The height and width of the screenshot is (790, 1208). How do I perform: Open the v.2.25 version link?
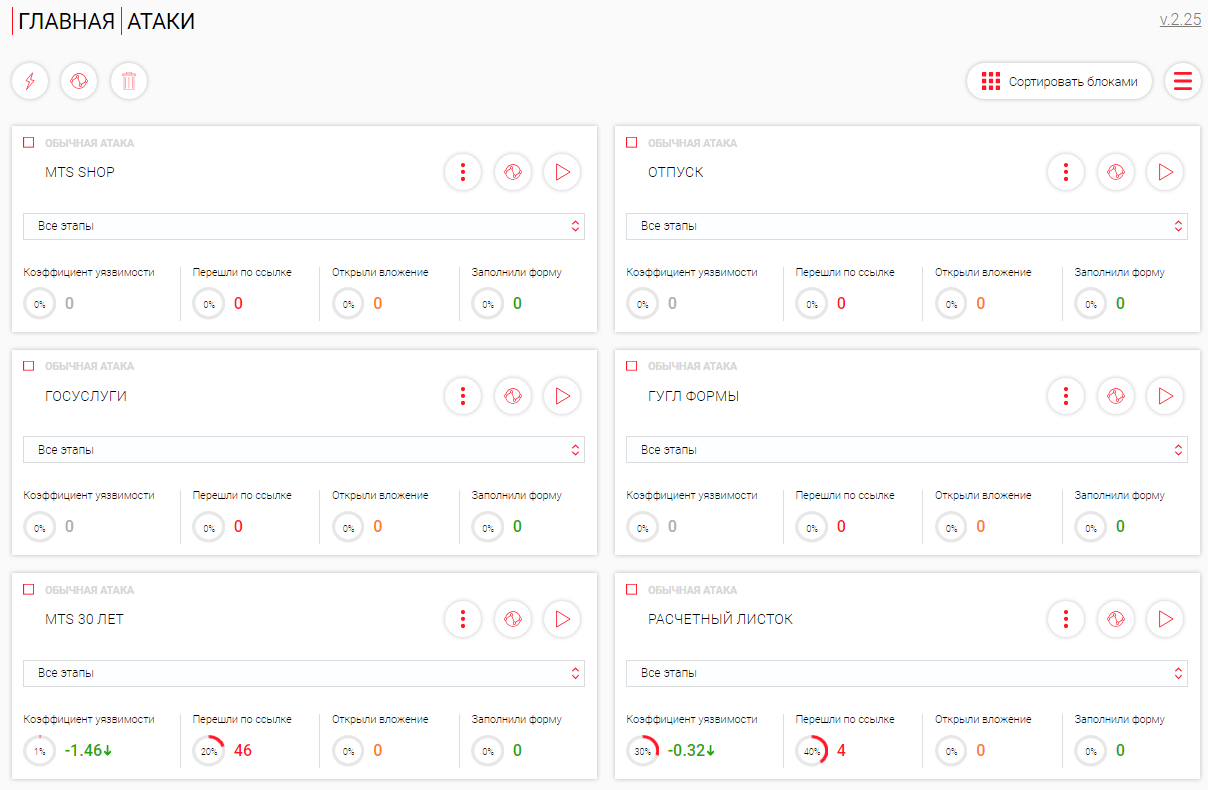[1180, 19]
